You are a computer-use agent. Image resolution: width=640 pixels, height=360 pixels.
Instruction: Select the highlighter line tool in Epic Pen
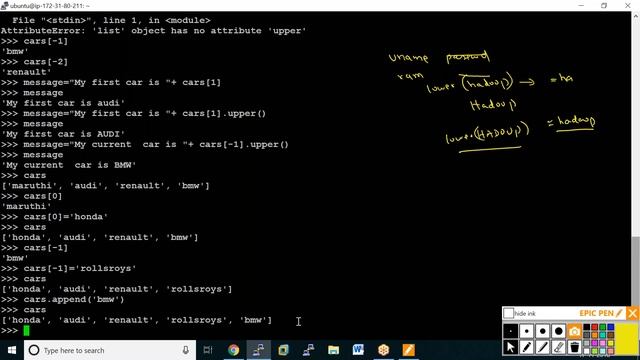point(542,347)
